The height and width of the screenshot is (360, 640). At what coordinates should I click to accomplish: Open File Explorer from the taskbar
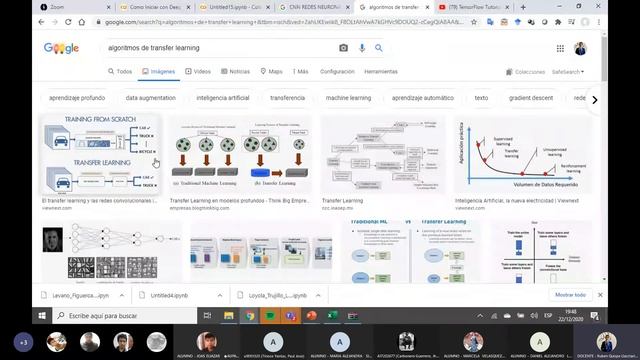coord(229,316)
